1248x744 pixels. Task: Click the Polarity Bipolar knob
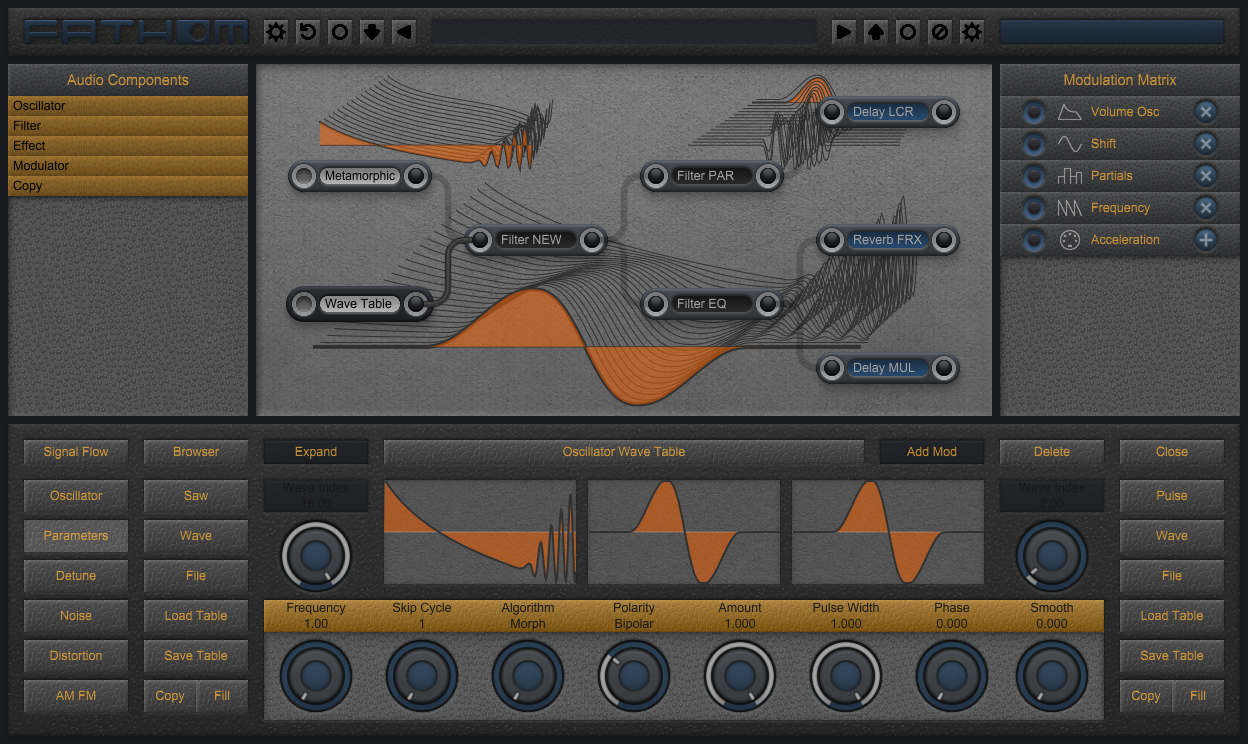634,676
